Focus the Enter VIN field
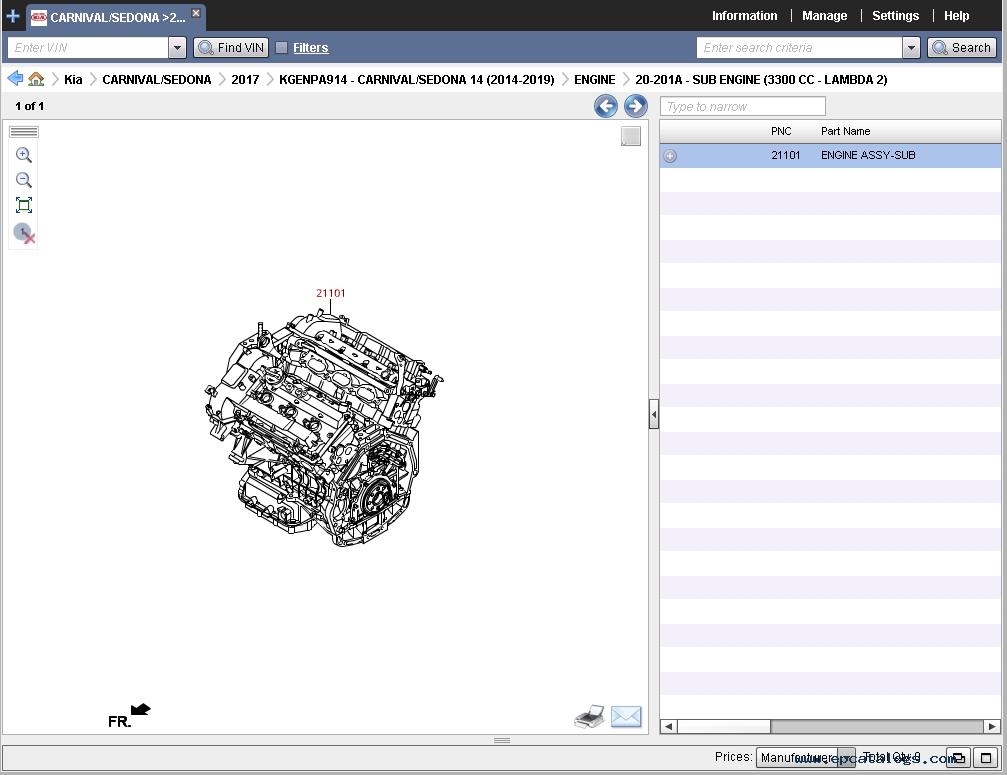Screen dimensions: 1007x775 click(88, 48)
